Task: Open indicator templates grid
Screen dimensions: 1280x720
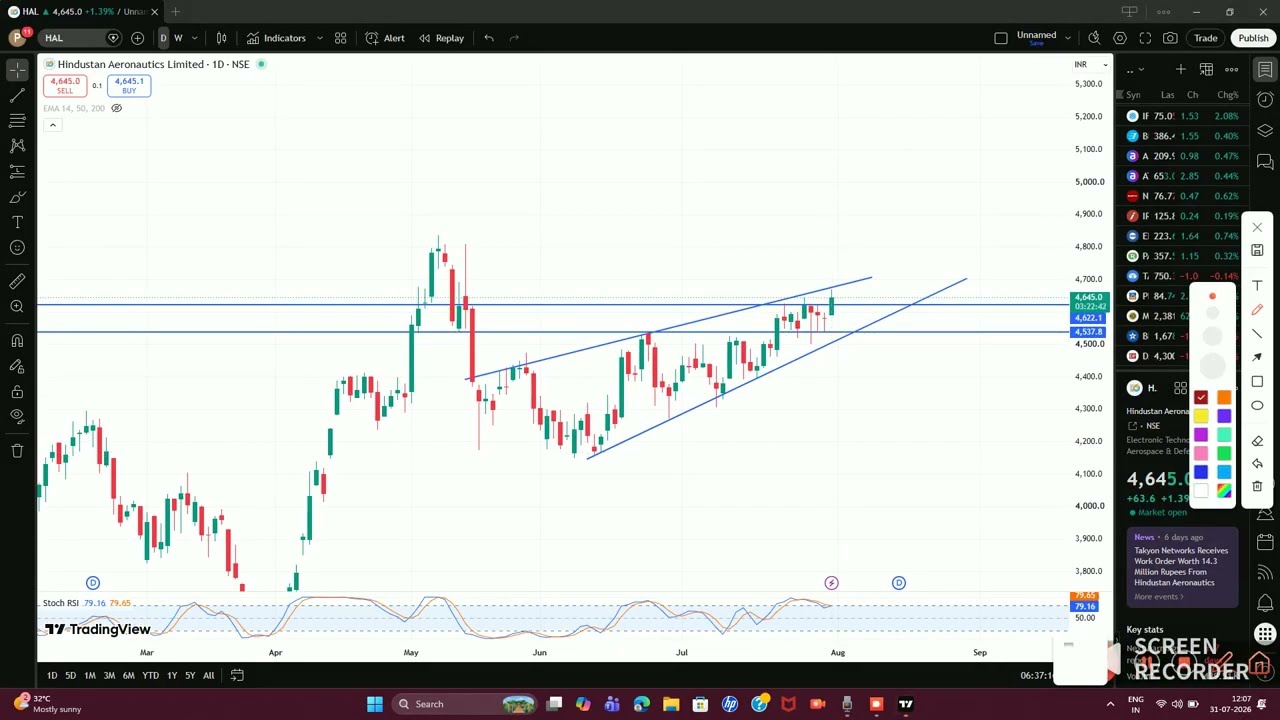Action: tap(340, 38)
